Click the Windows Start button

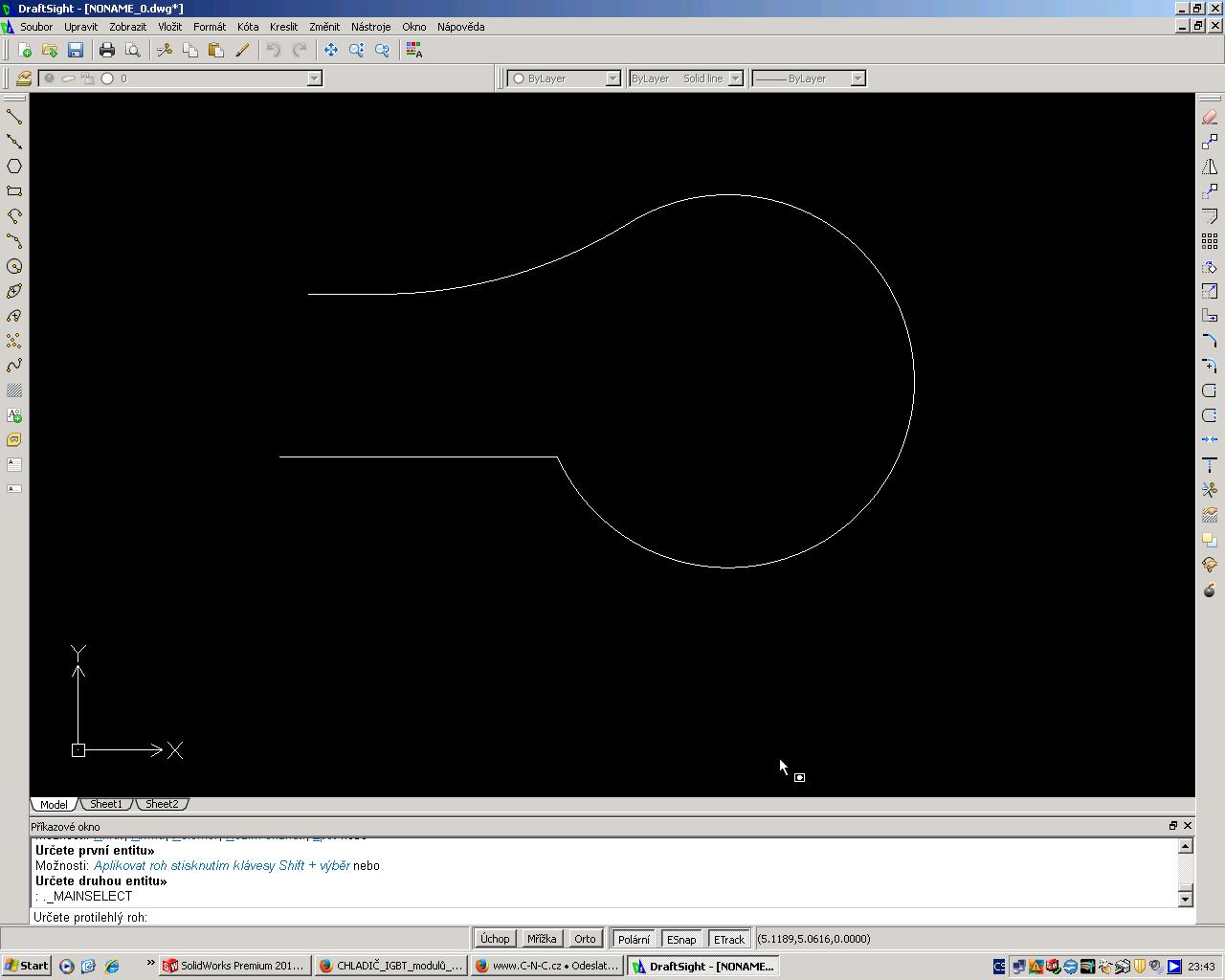coord(26,966)
